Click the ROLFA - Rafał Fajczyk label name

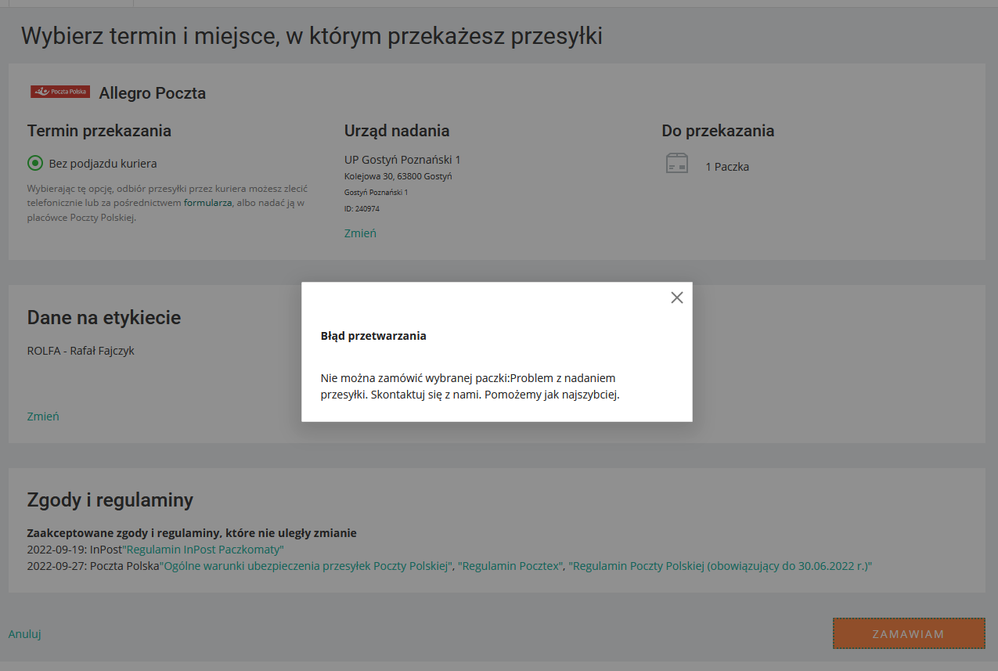pos(80,351)
